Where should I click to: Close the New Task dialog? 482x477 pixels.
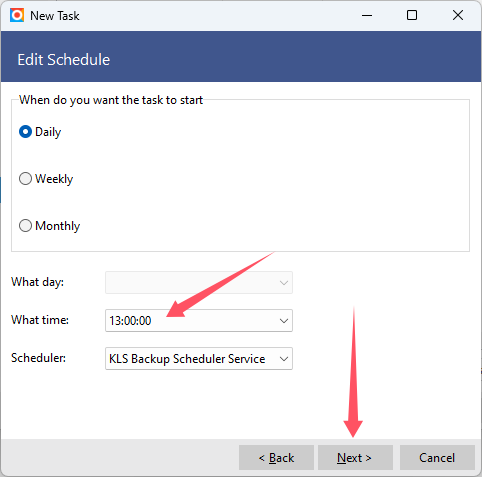[458, 15]
